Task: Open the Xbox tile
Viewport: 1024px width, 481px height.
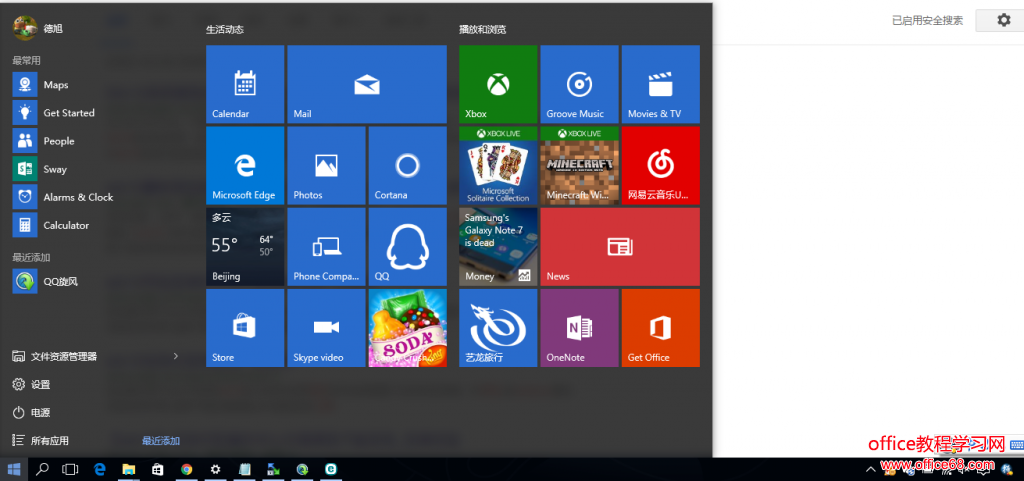Action: 498,84
